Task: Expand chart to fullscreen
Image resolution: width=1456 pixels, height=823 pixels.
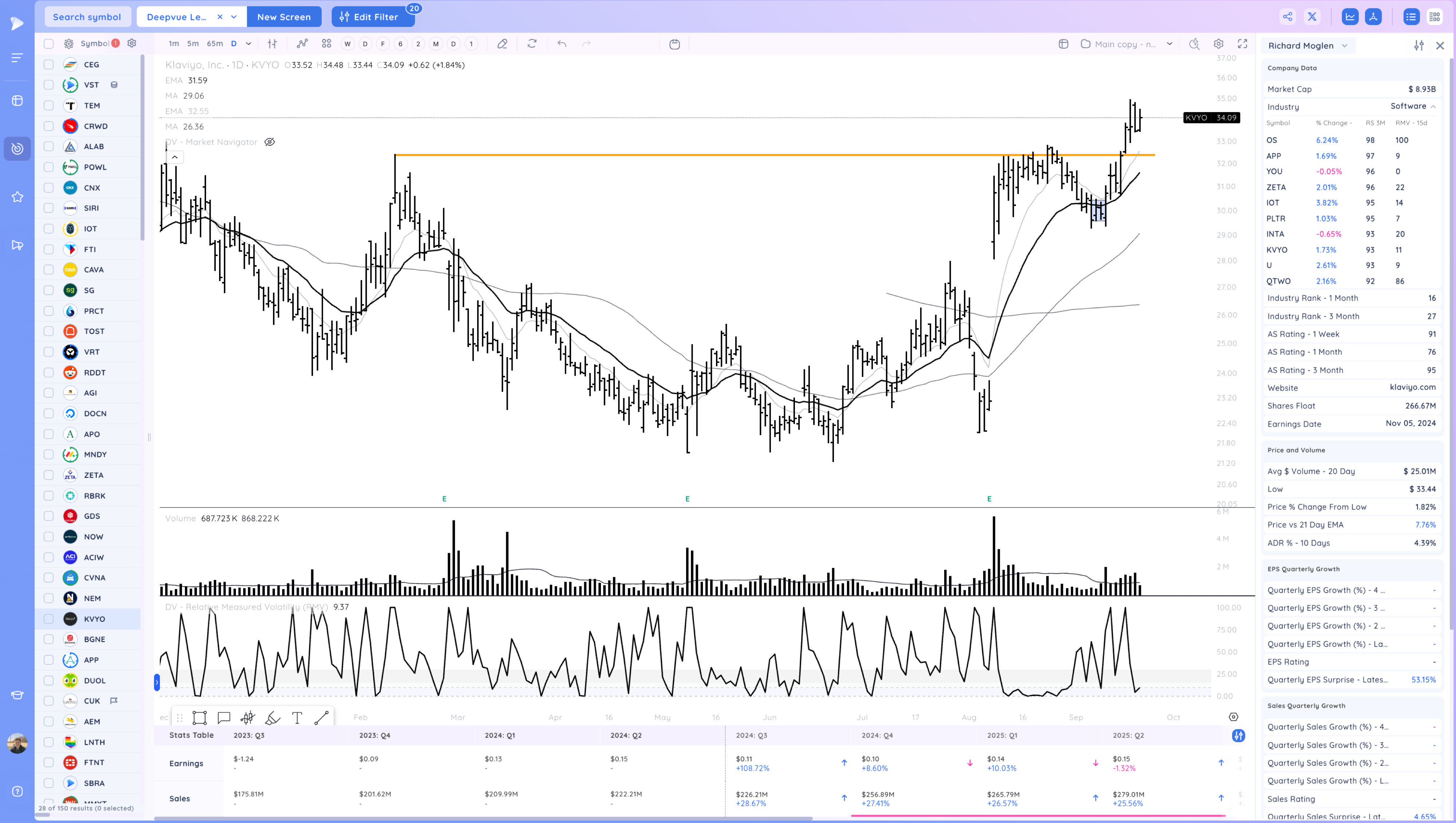Action: [1242, 44]
